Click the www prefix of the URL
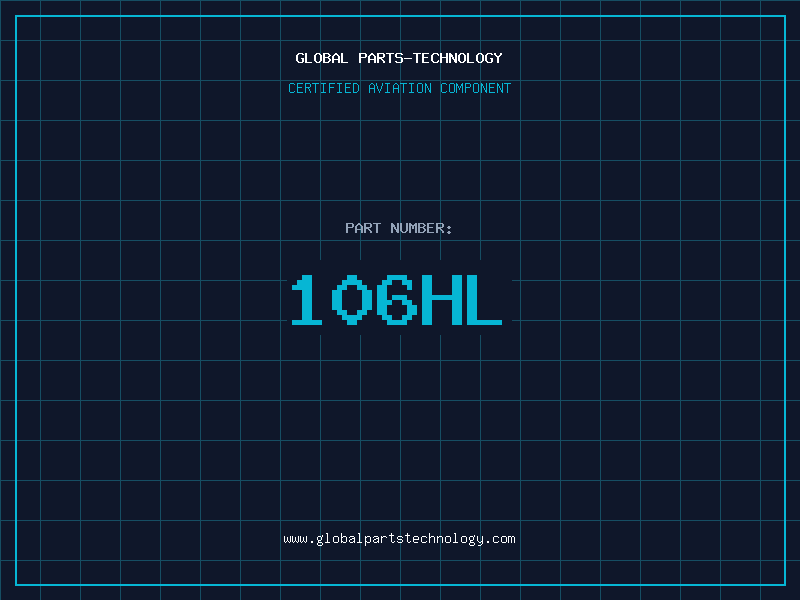Image resolution: width=800 pixels, height=600 pixels. click(x=295, y=539)
